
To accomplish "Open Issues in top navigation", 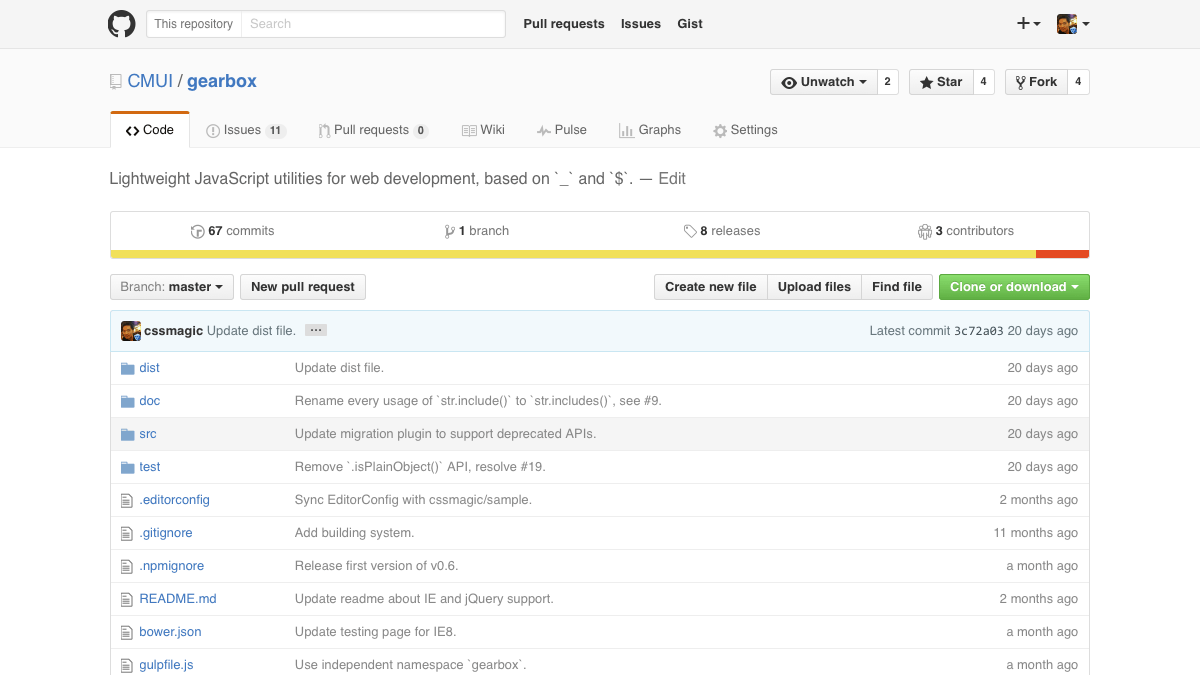I will 641,24.
